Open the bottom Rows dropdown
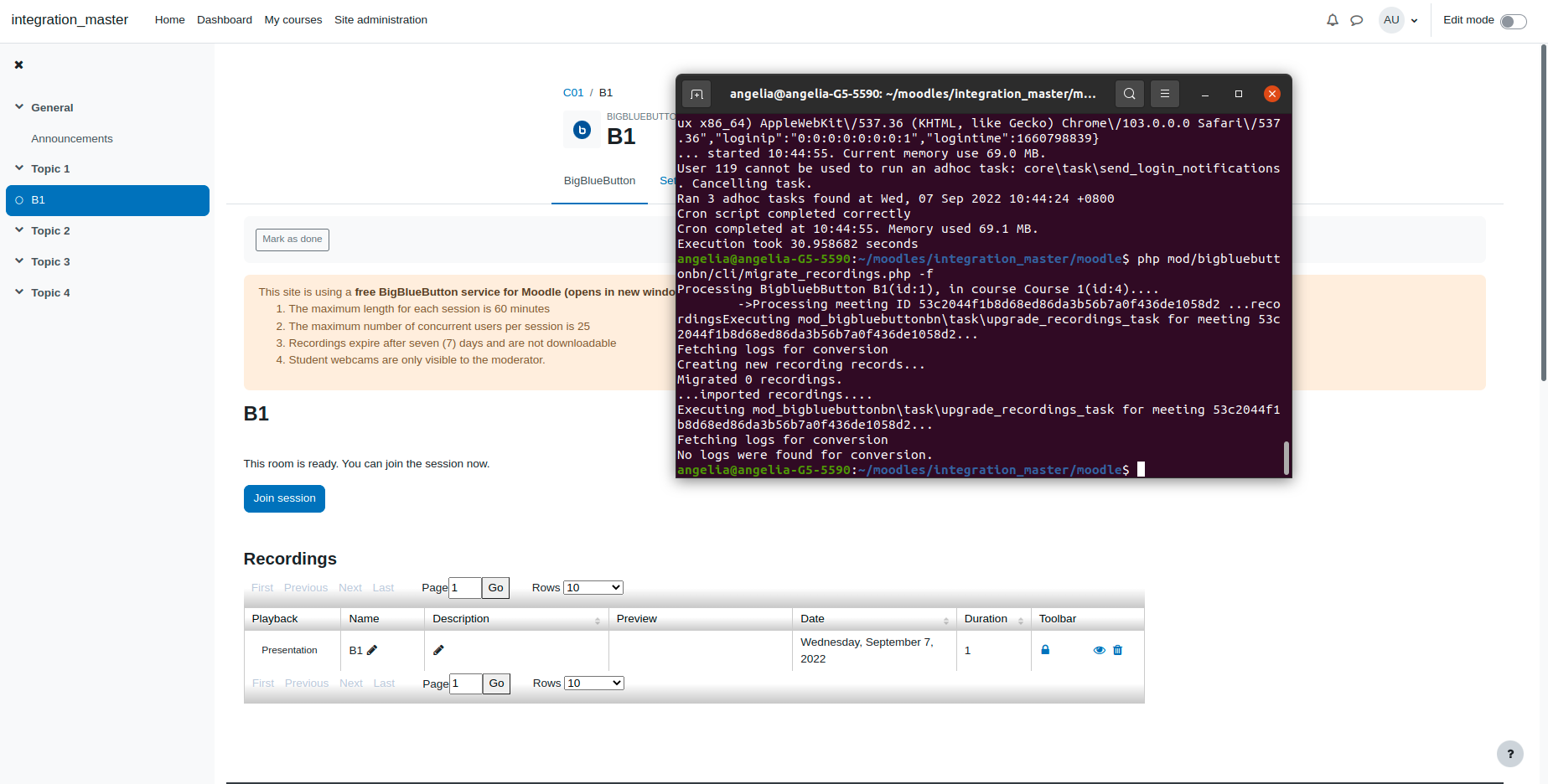Screen dimensions: 1548x784 (594, 683)
